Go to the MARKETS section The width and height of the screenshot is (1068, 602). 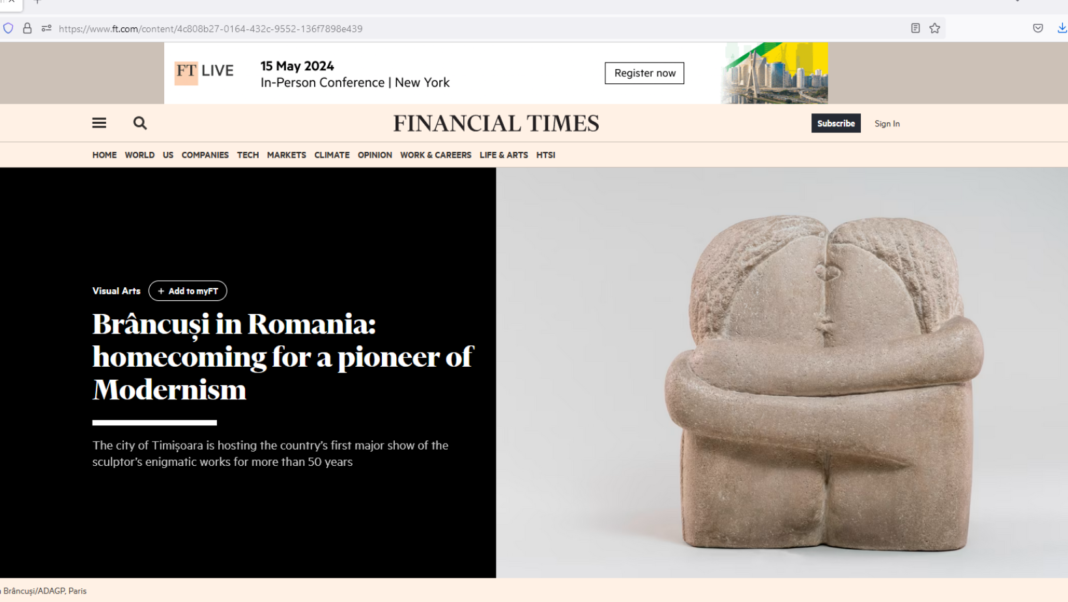[x=286, y=155]
